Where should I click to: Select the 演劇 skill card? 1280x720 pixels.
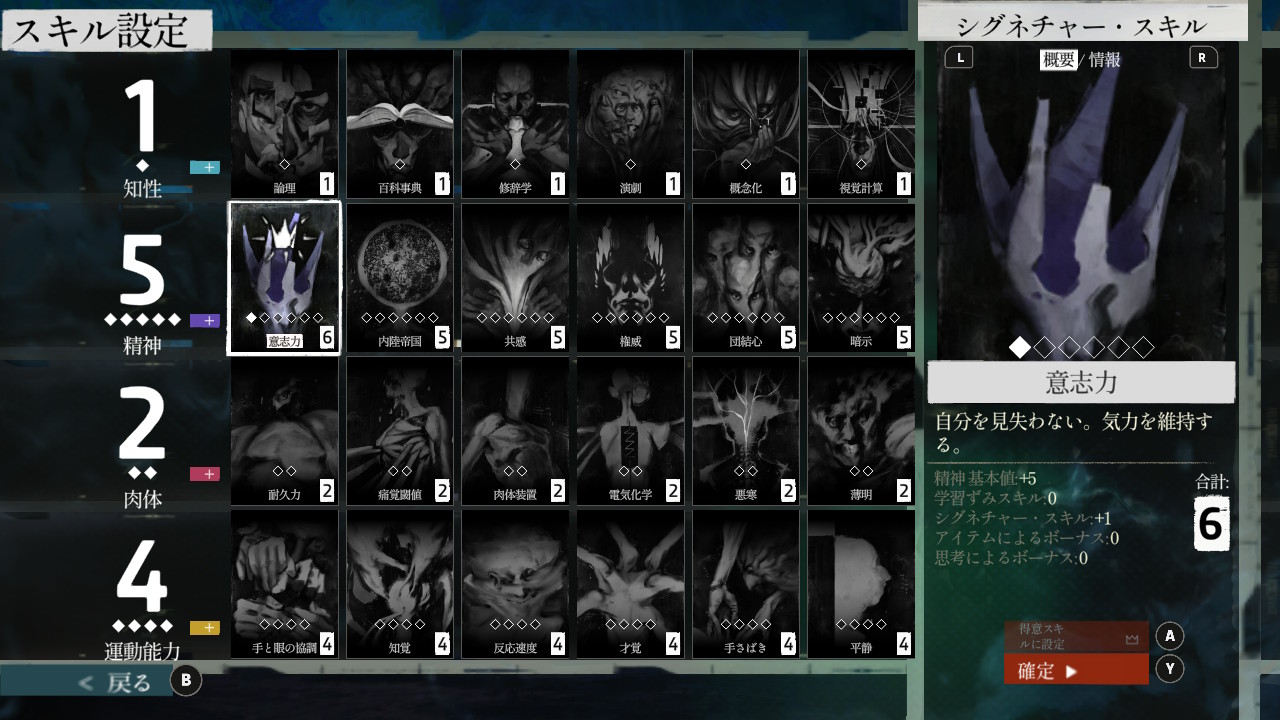(631, 124)
